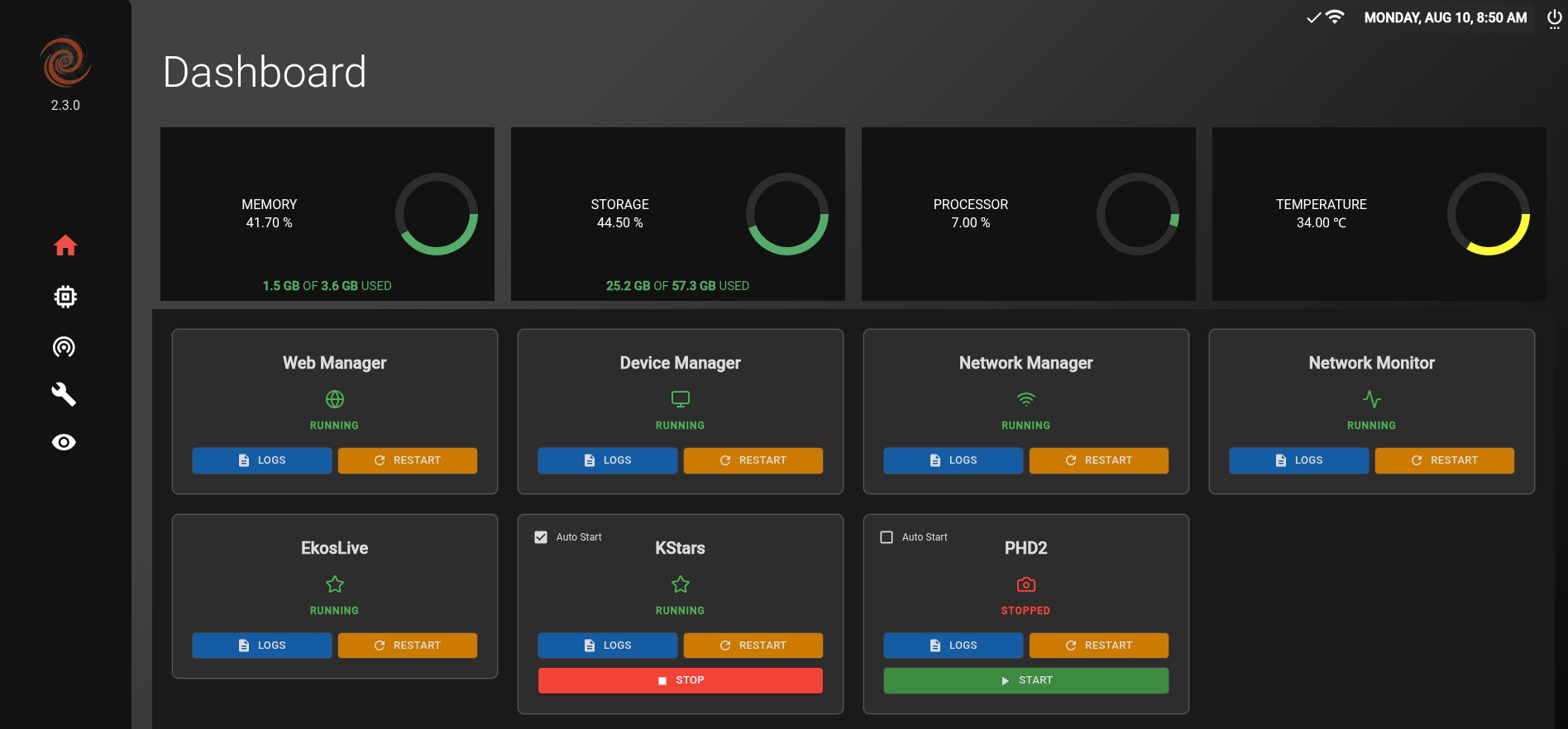Click the Web Manager globe icon
This screenshot has width=1568, height=729.
tap(335, 399)
